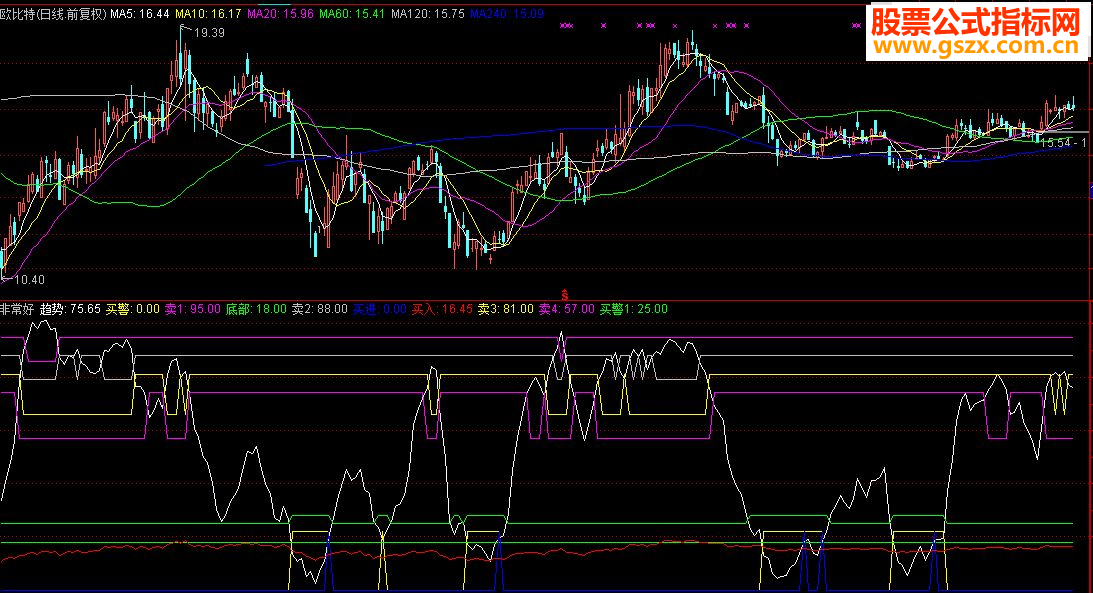Click the 10.40 low price label

click(x=29, y=279)
